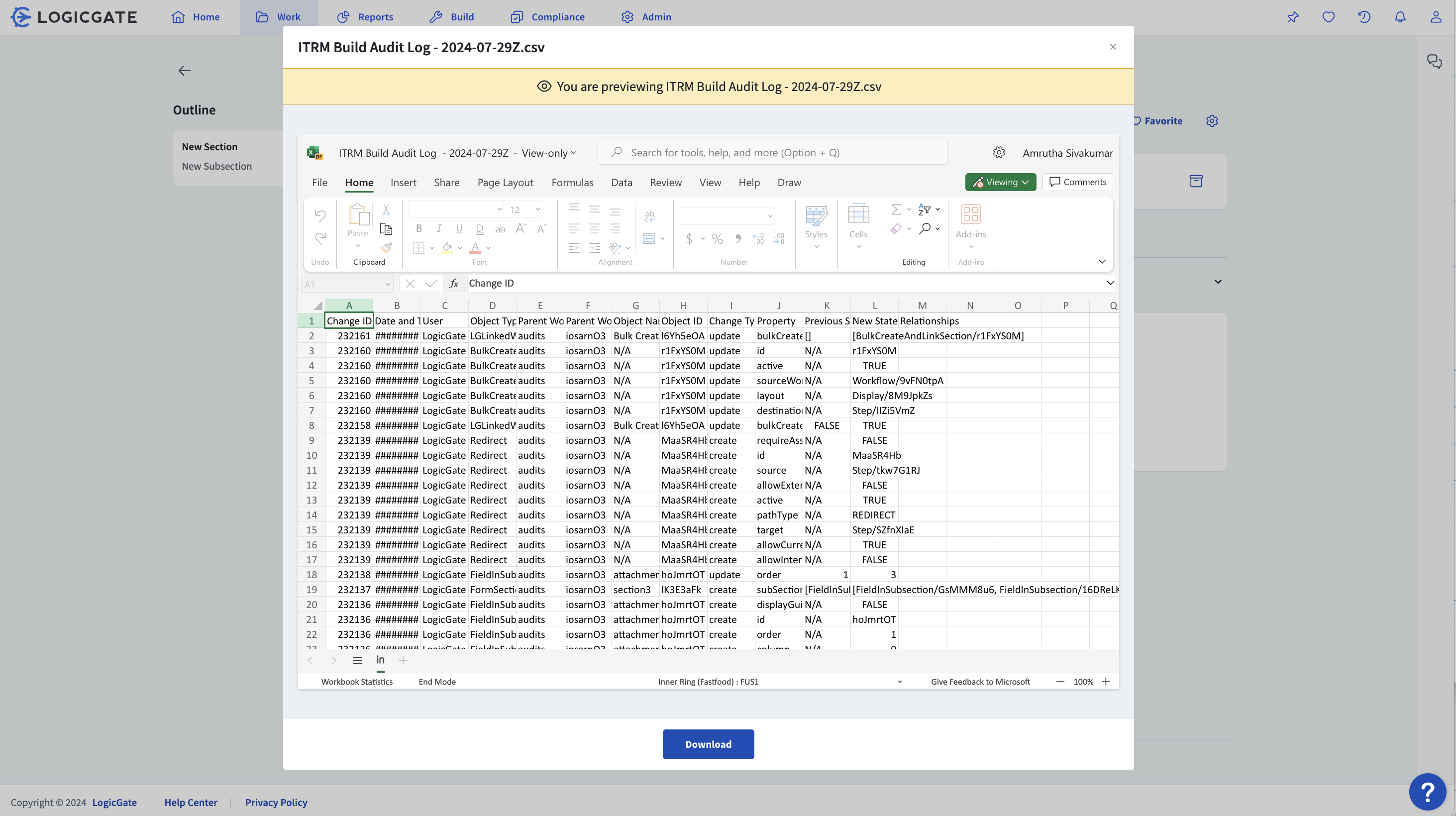The height and width of the screenshot is (816, 1456).
Task: Click the Add-ins icon
Action: coord(970,214)
